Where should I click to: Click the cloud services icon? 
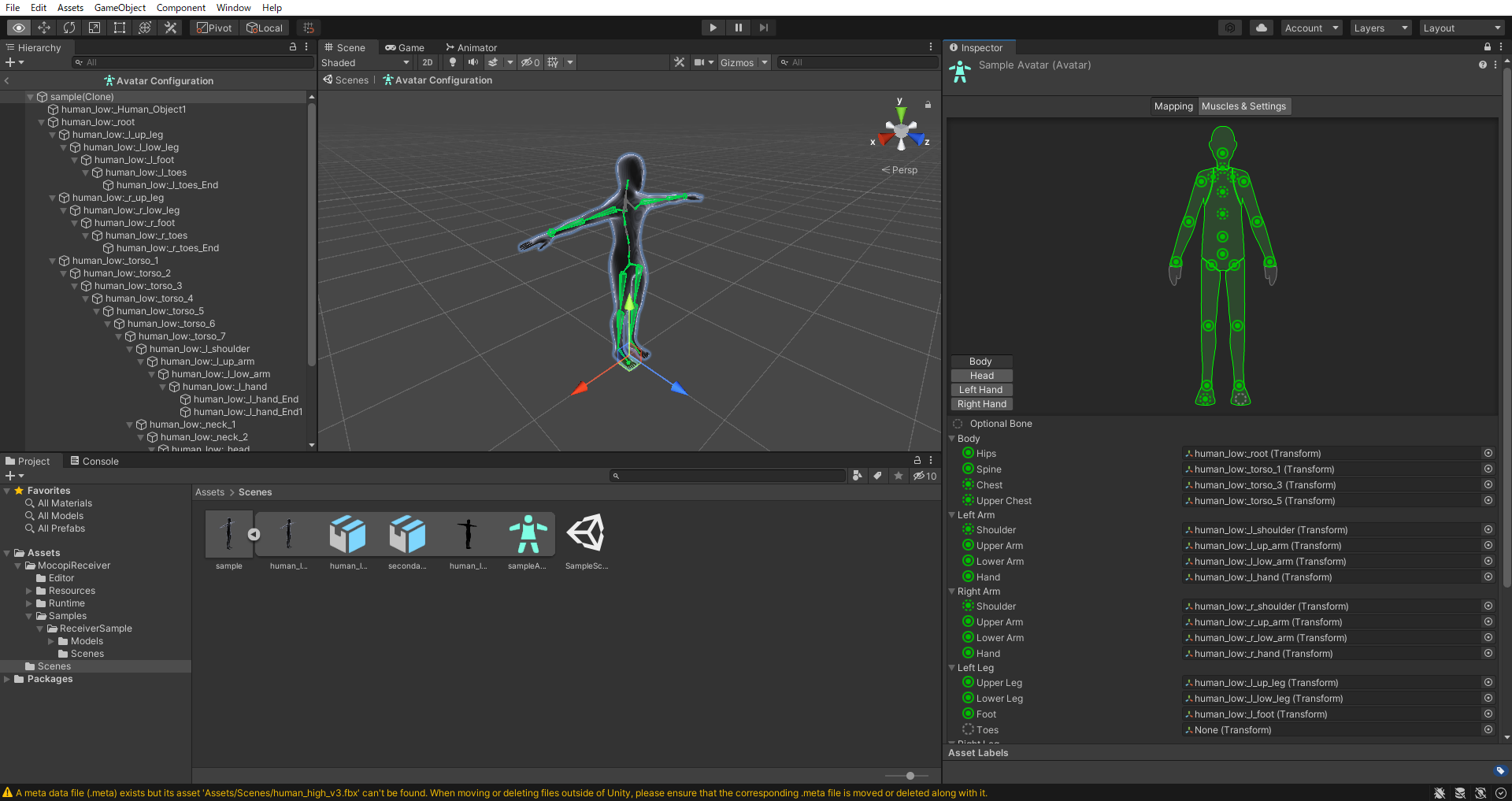pyautogui.click(x=1262, y=28)
